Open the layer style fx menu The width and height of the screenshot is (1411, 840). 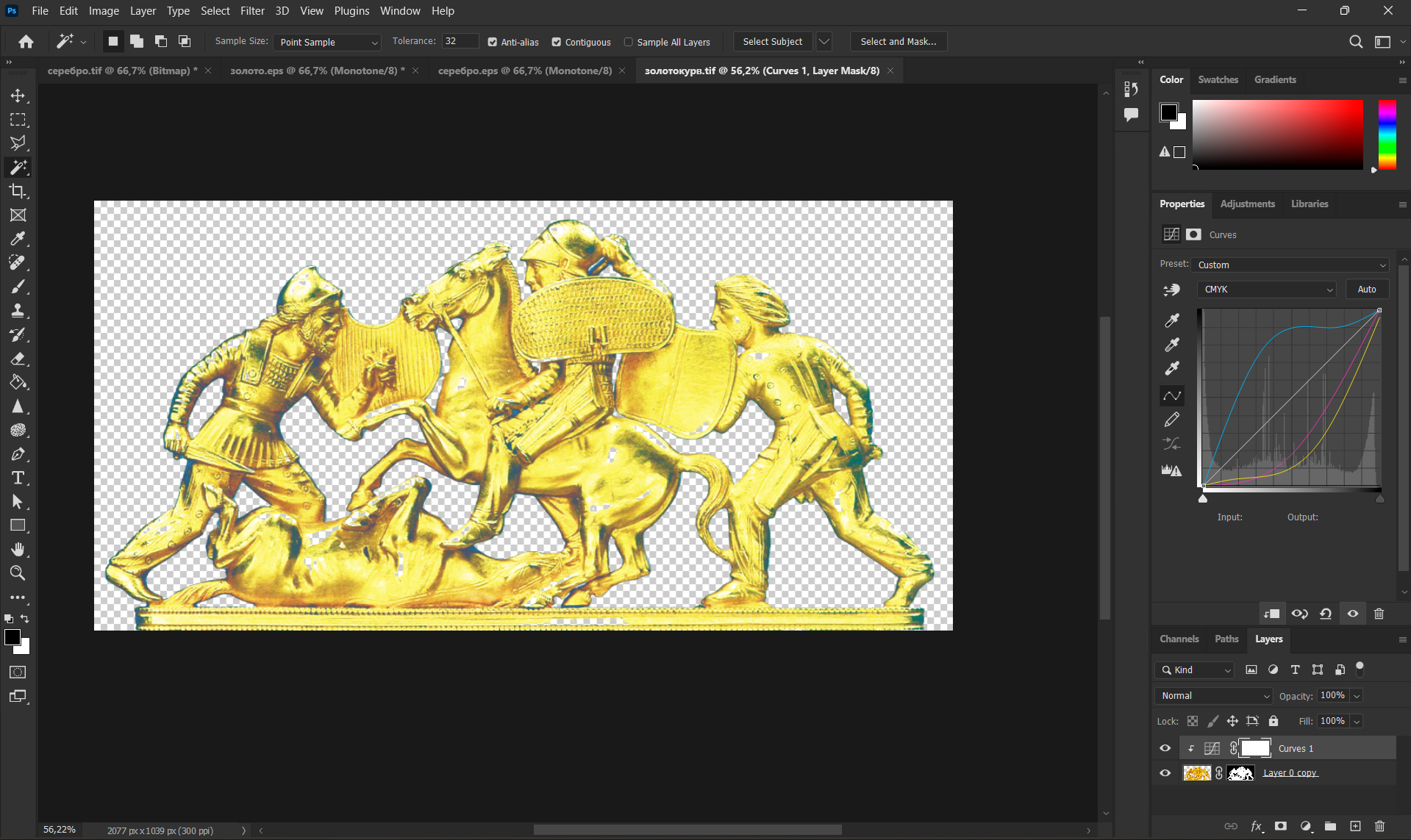(x=1256, y=826)
